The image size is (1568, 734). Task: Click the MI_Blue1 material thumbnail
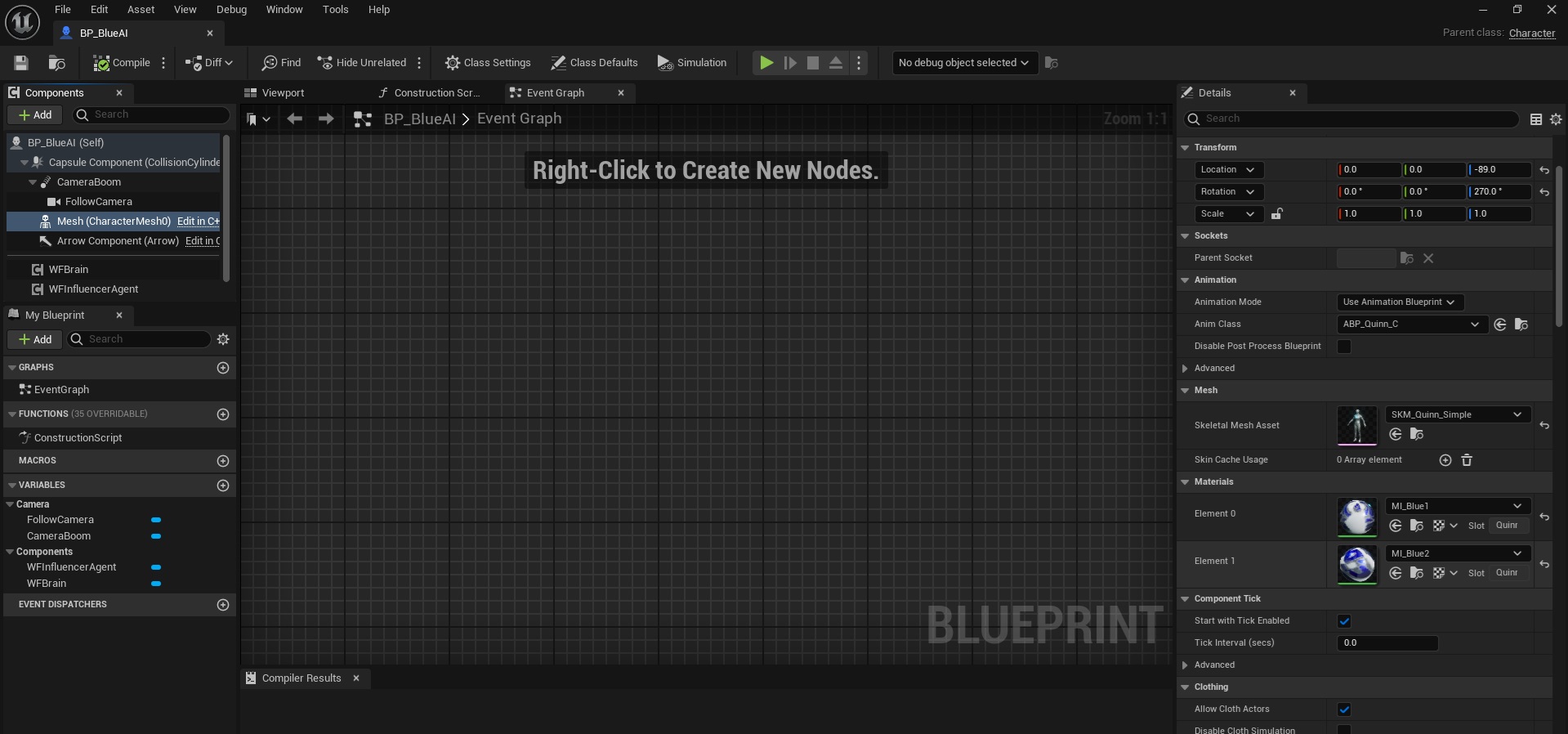coord(1356,517)
